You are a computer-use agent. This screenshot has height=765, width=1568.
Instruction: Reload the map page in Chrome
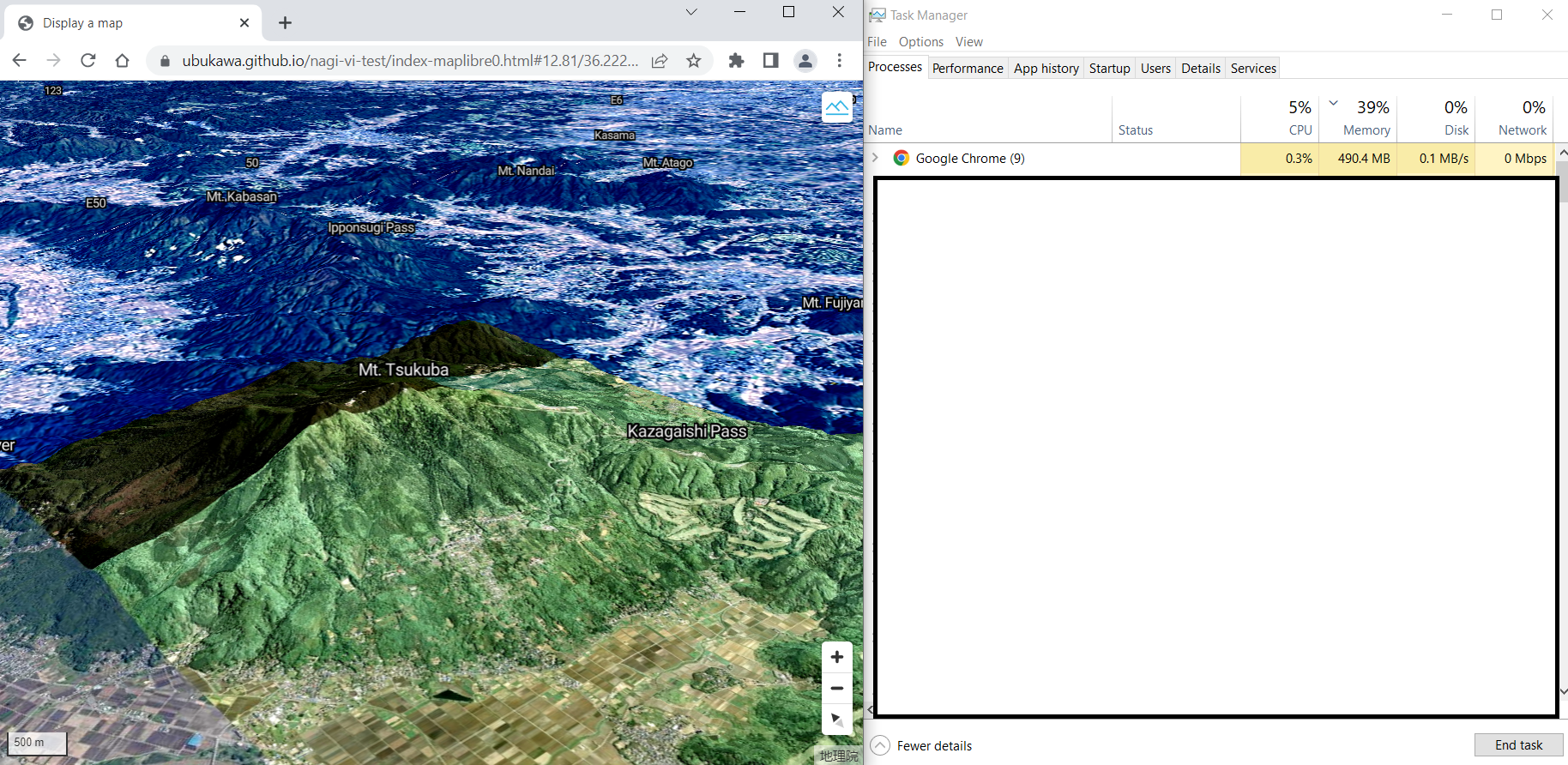point(87,60)
